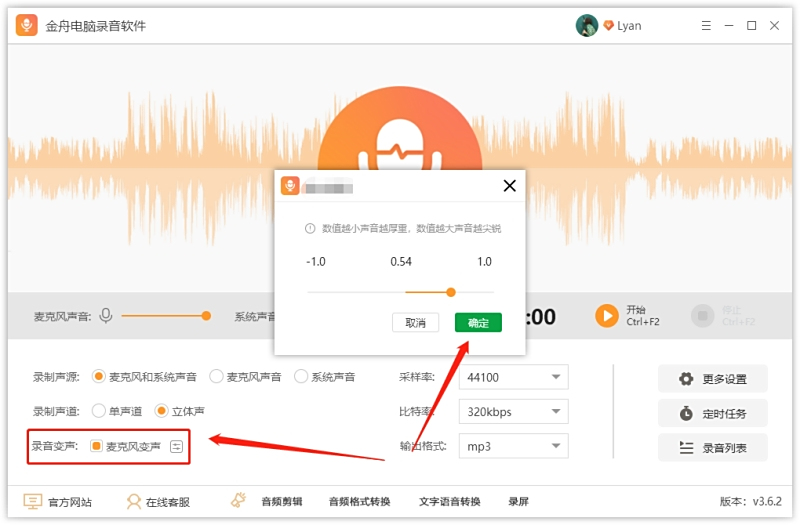Click the -1.0 minimum value label
The width and height of the screenshot is (800, 525).
click(316, 262)
